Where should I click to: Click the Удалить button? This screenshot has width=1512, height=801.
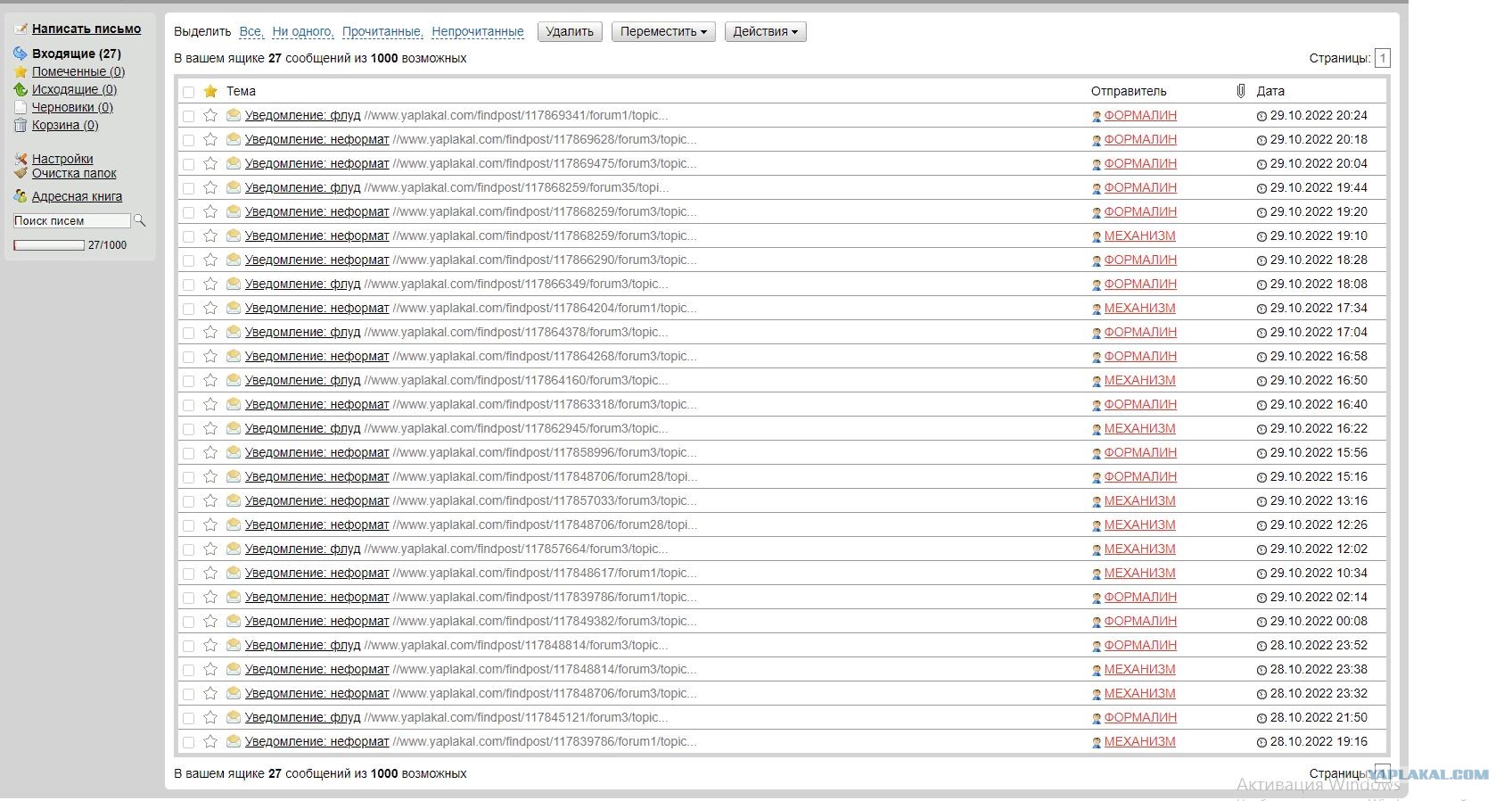[570, 32]
